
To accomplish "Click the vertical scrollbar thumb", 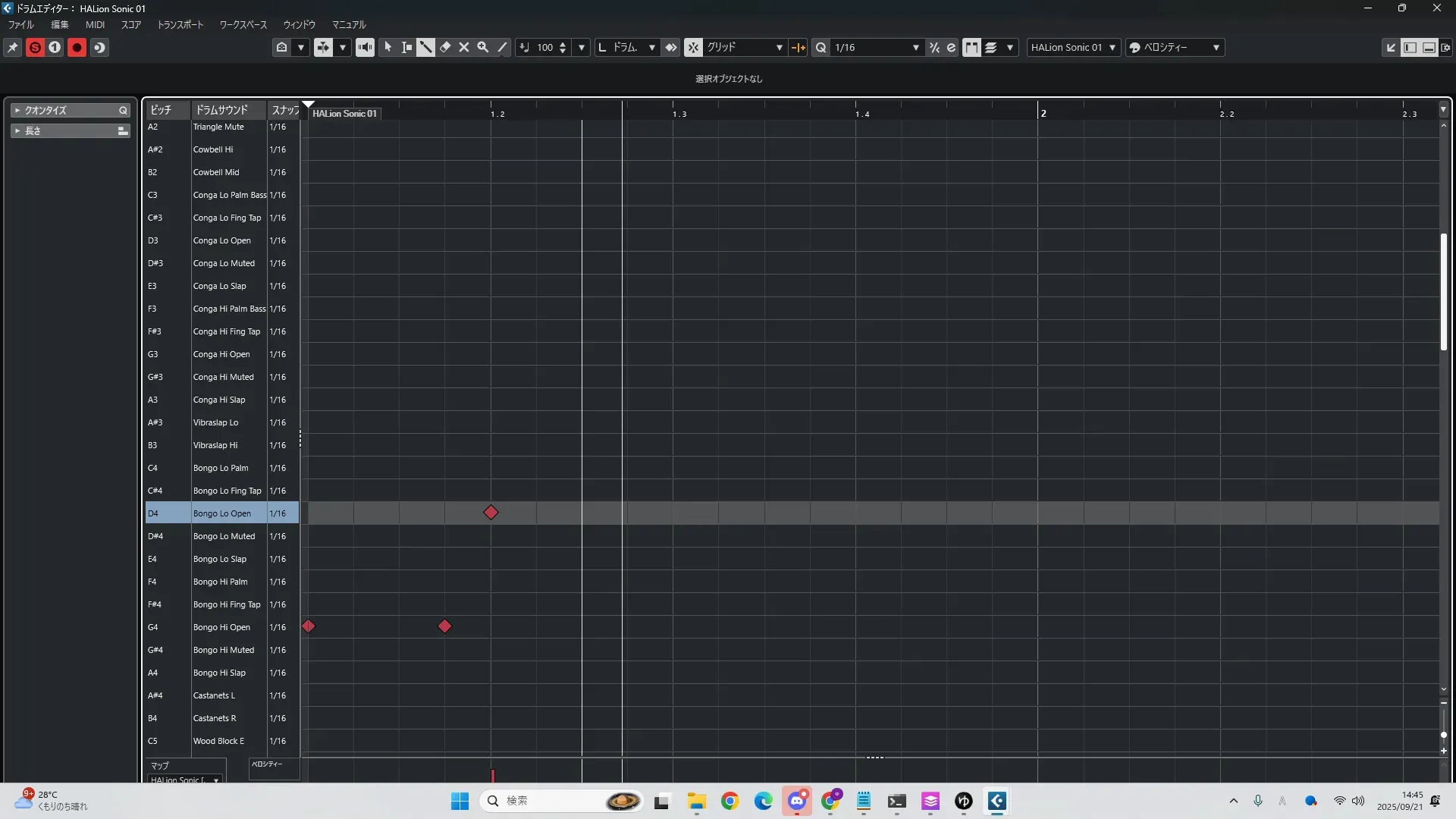I will pos(1443,291).
